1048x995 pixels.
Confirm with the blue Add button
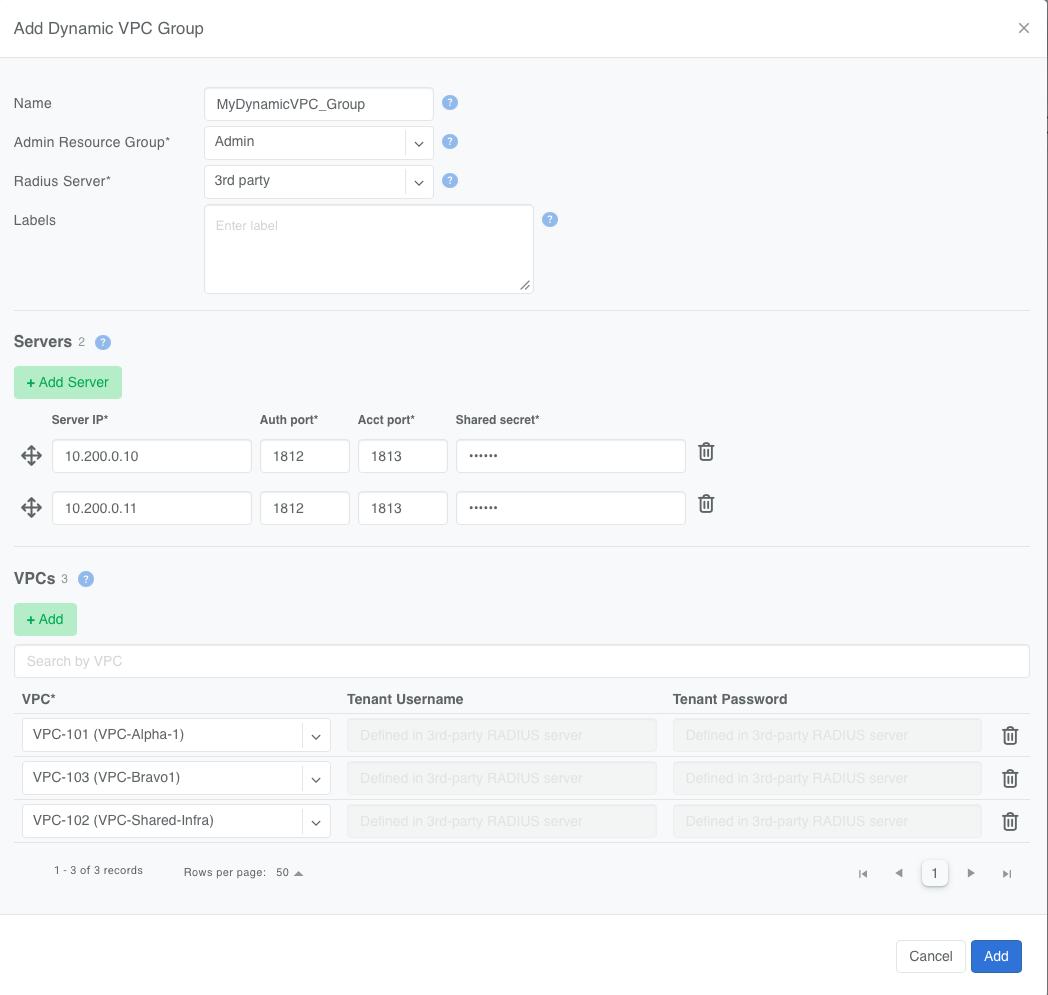(x=996, y=956)
